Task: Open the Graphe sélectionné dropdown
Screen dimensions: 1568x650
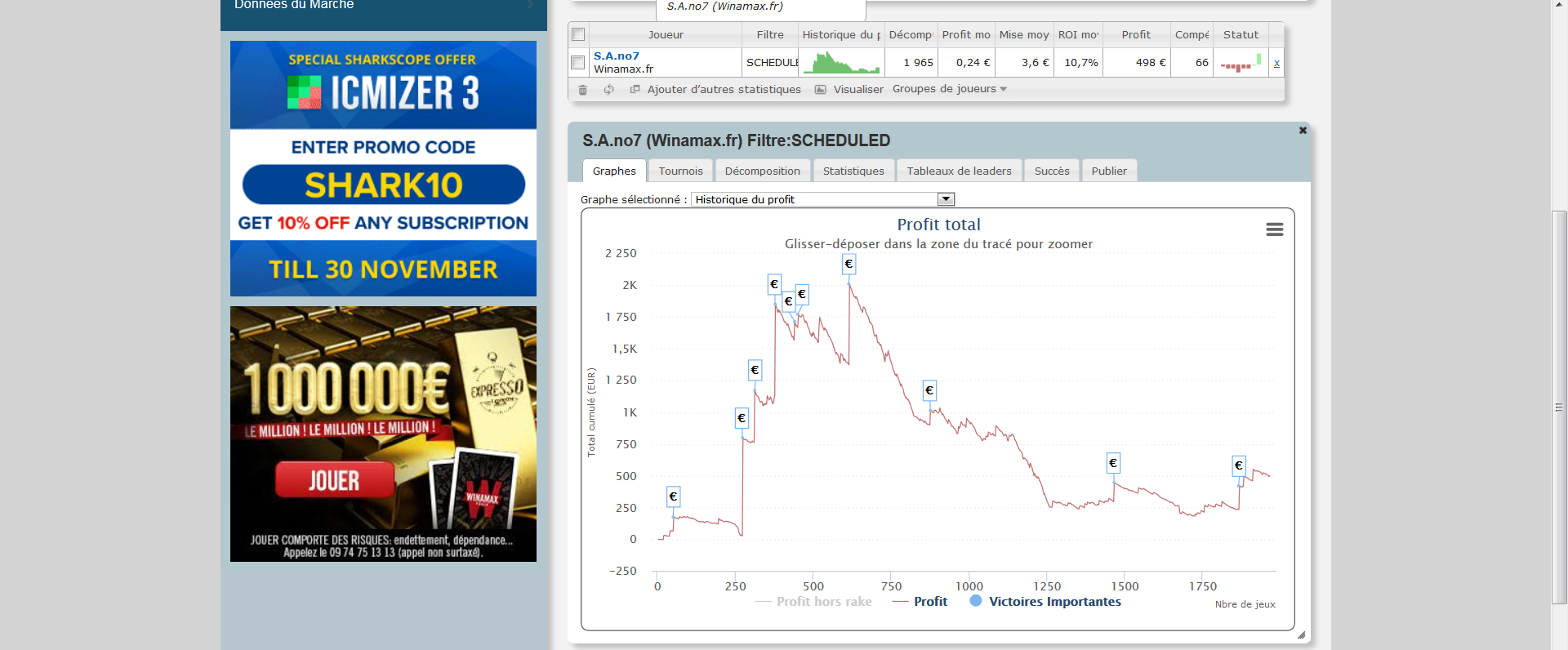Action: pyautogui.click(x=823, y=199)
